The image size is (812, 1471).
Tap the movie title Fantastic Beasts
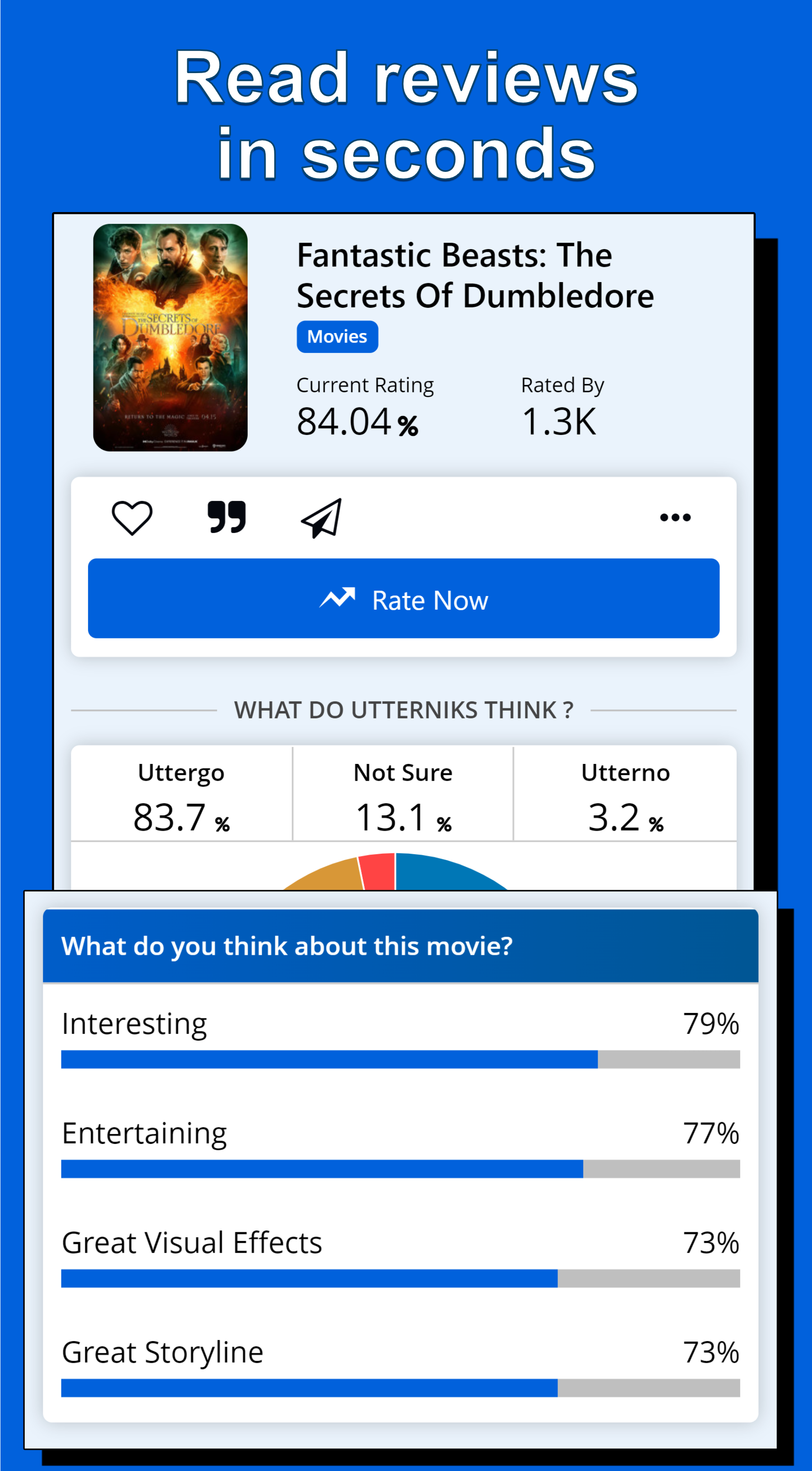point(475,275)
